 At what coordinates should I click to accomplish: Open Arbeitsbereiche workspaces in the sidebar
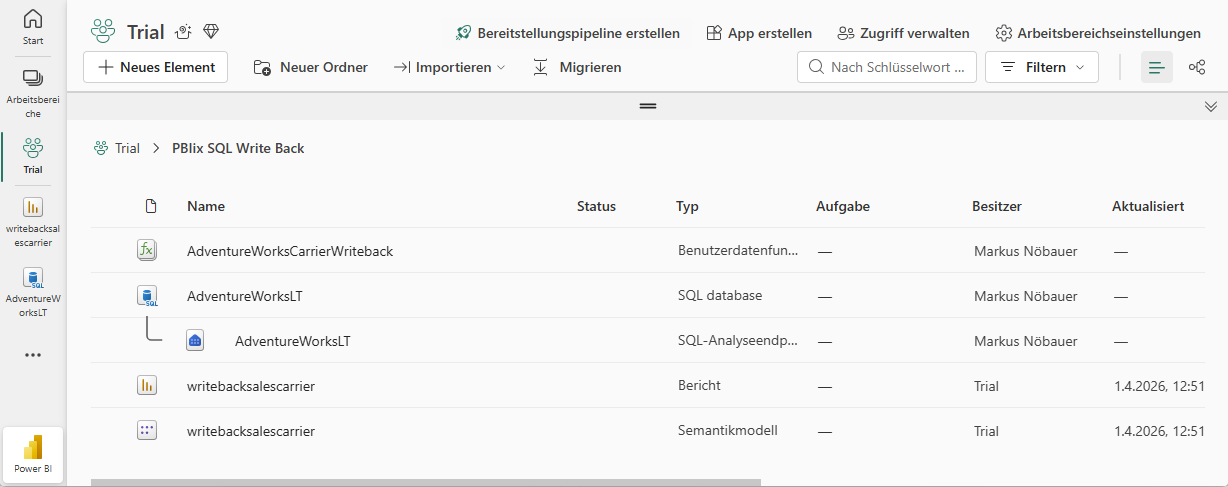pyautogui.click(x=33, y=93)
